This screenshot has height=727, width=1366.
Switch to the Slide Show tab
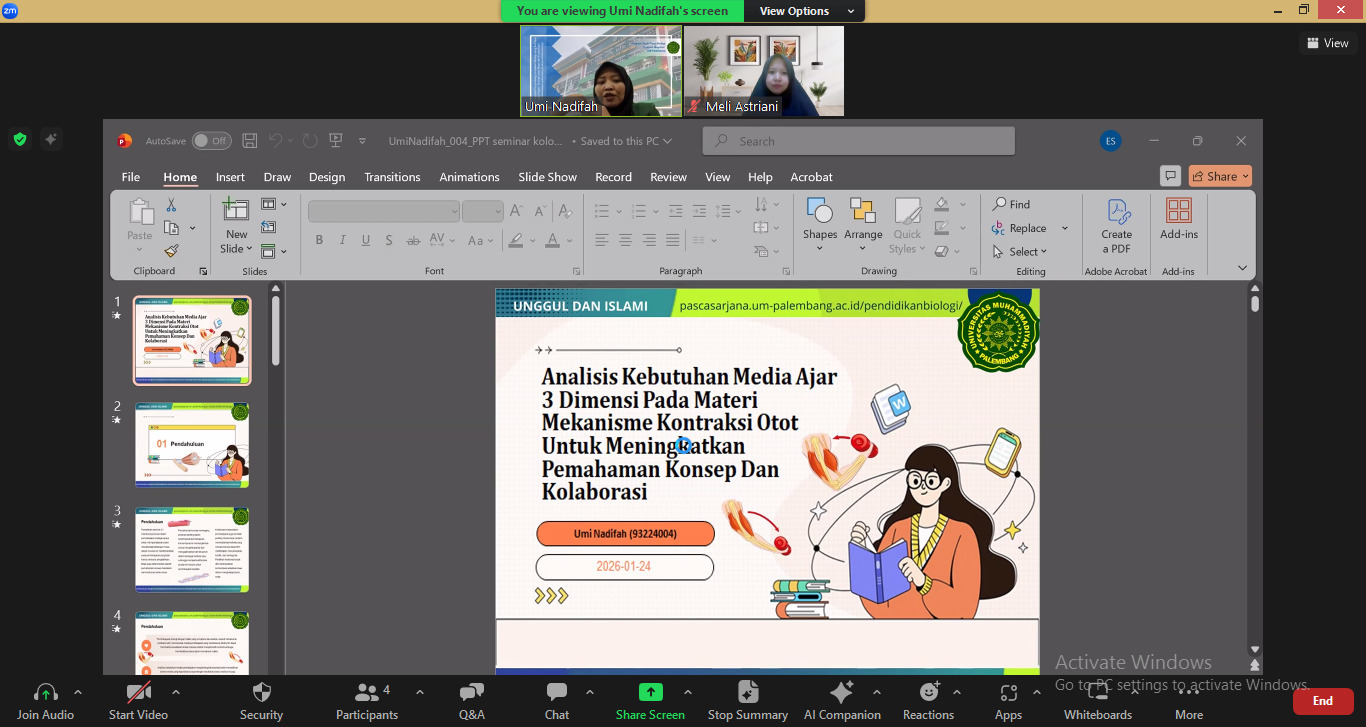[547, 177]
